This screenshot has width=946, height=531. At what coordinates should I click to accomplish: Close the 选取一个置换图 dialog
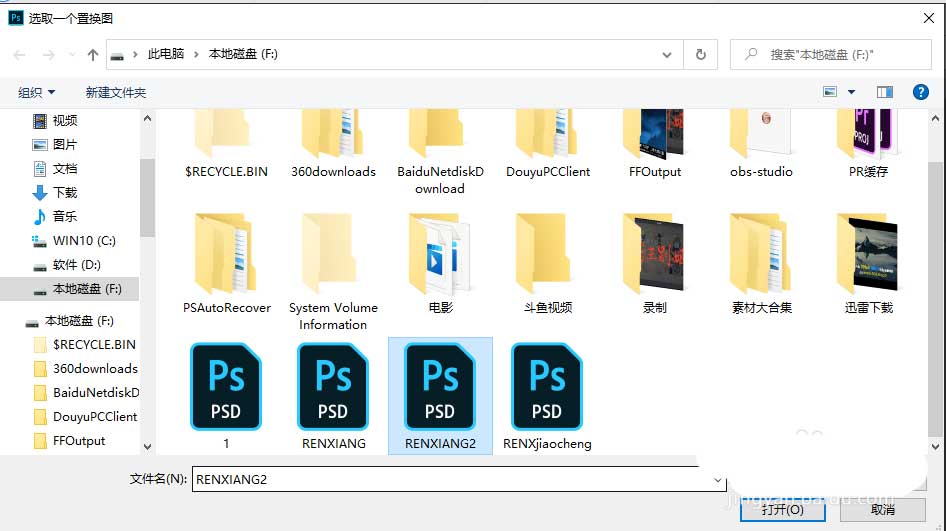pos(929,18)
